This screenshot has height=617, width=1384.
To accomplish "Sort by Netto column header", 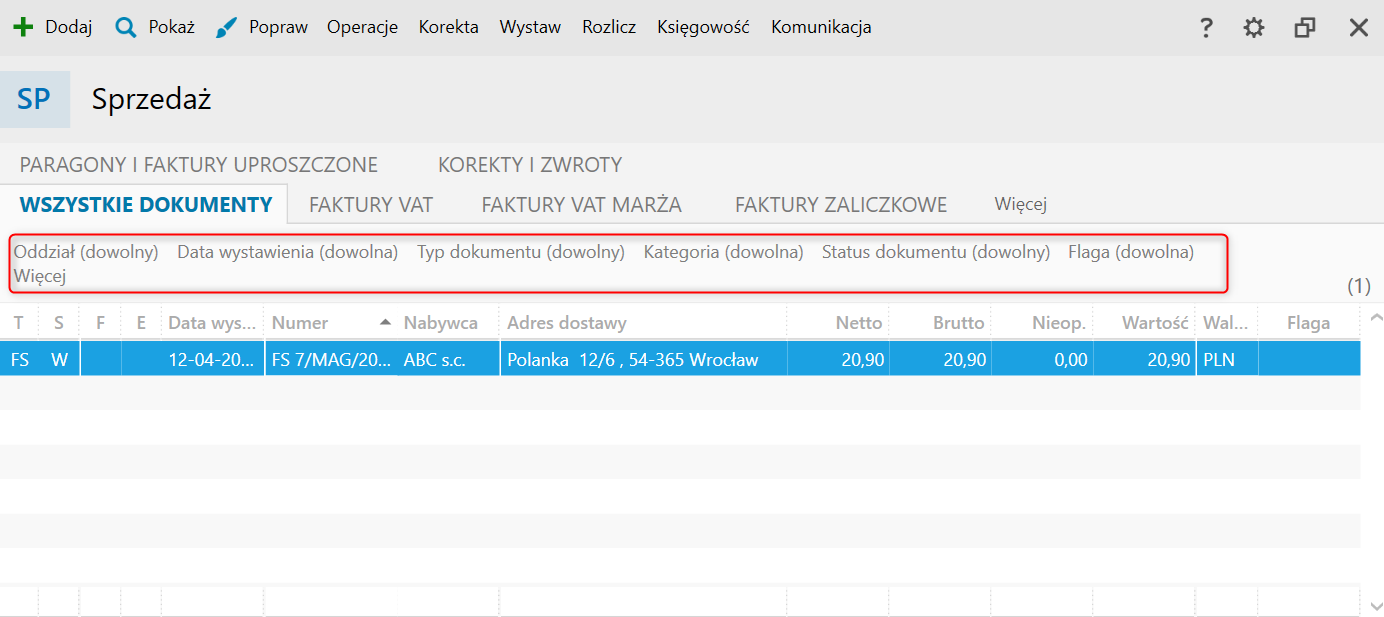I will [x=838, y=323].
